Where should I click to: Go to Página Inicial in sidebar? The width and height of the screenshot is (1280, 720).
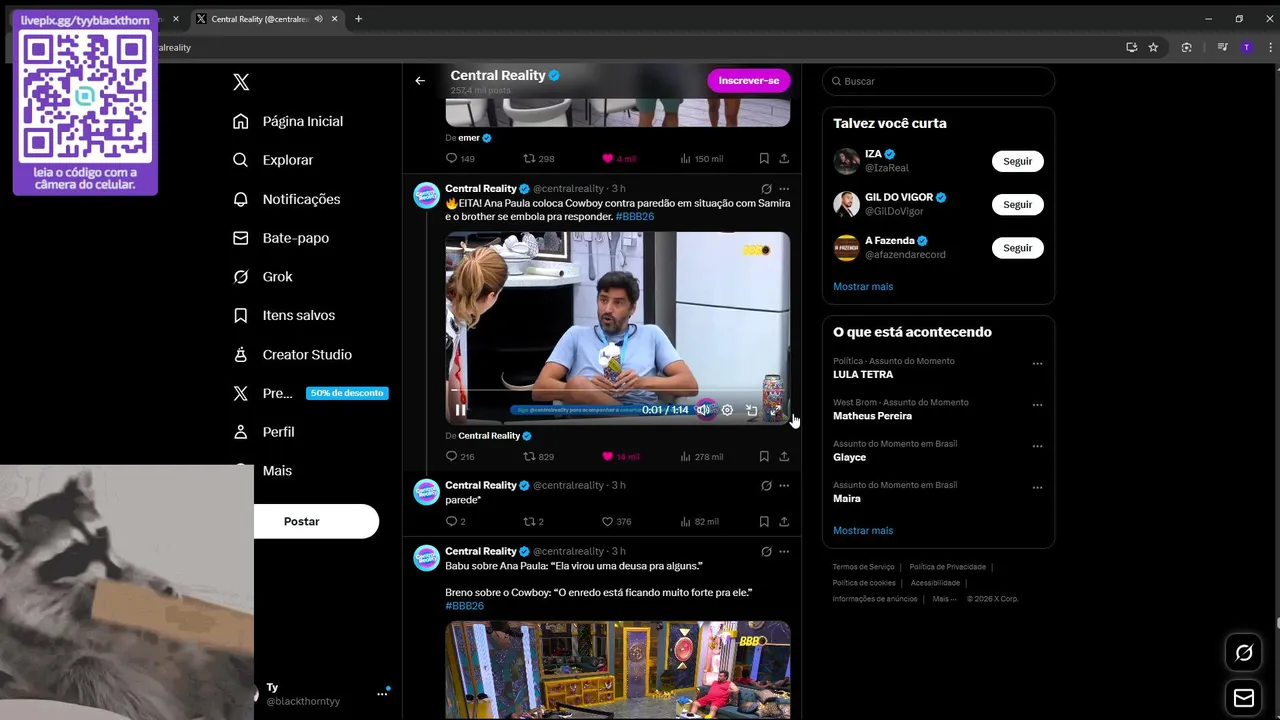pyautogui.click(x=288, y=121)
